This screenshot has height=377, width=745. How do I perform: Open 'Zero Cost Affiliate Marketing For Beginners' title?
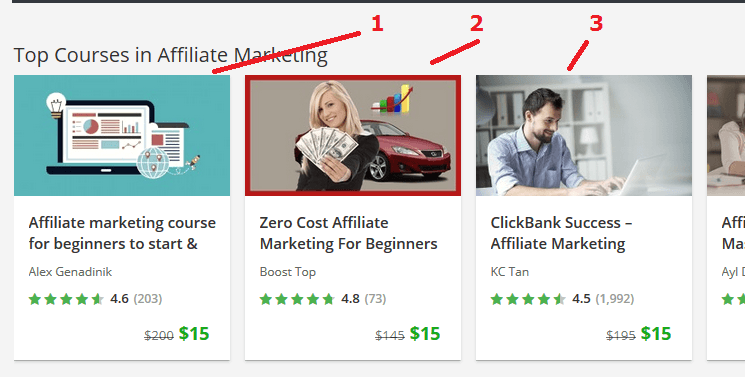click(x=348, y=233)
